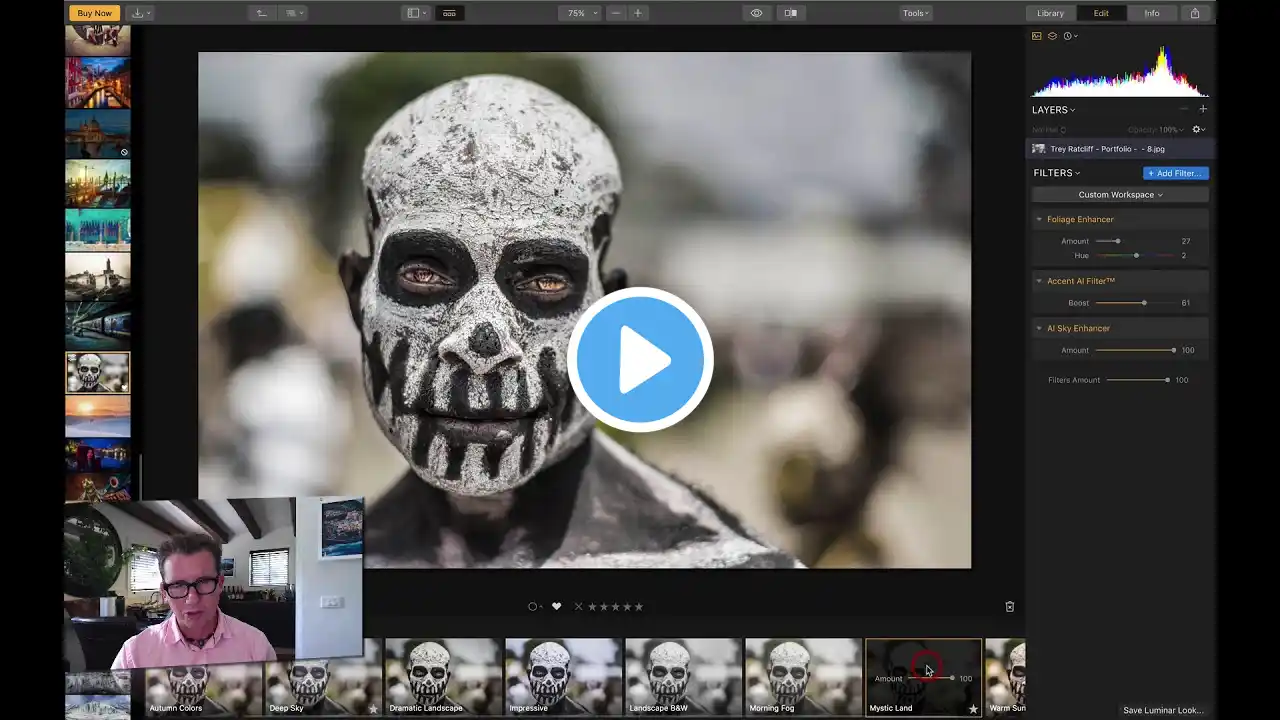Toggle the eye quick preview icon
The image size is (1280, 720).
click(756, 13)
